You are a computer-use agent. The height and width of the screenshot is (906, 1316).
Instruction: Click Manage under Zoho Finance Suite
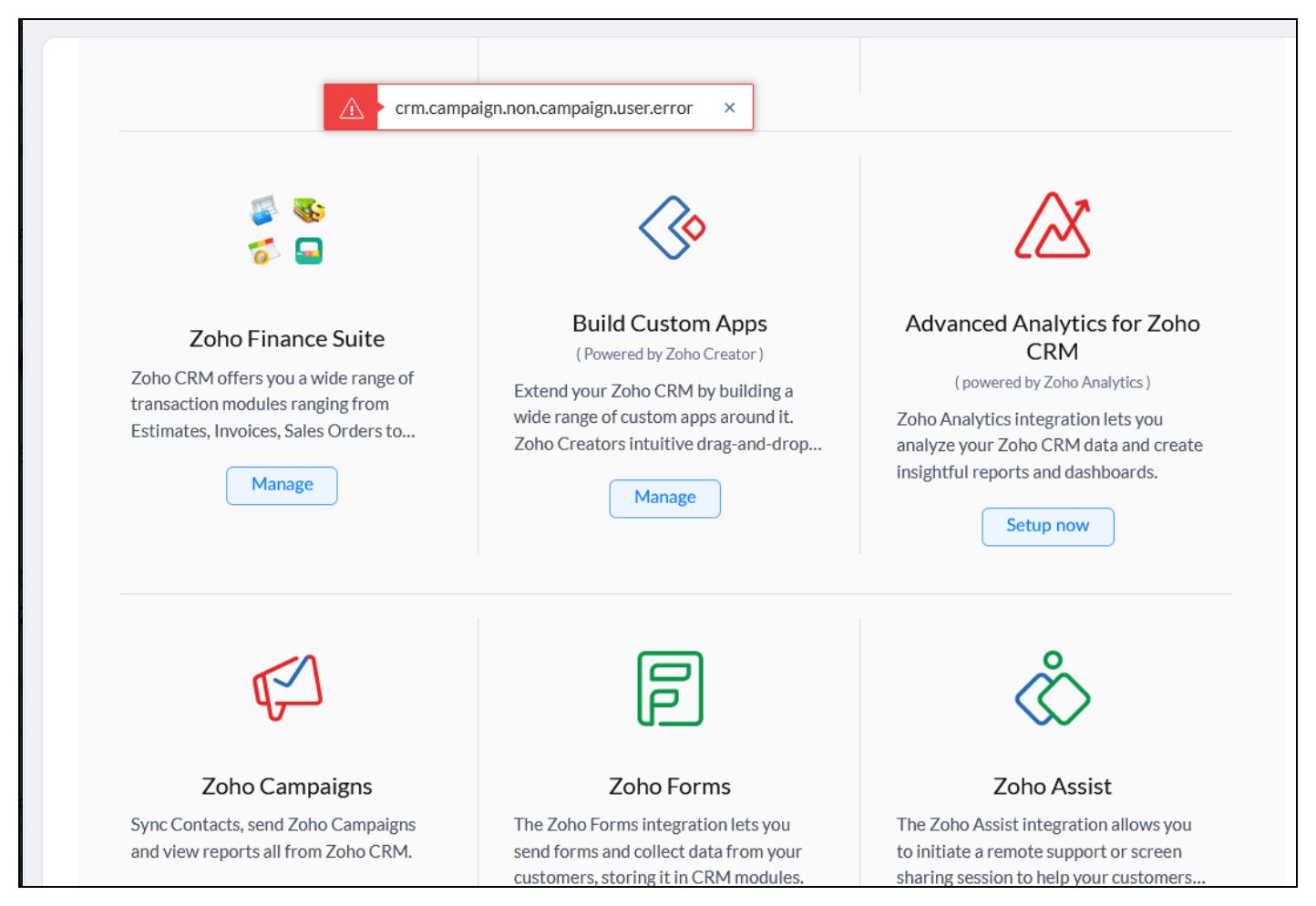(282, 485)
